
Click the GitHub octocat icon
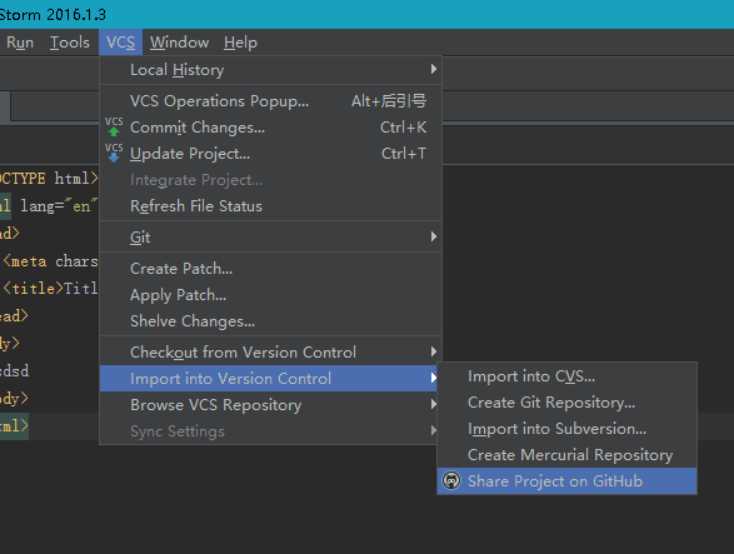452,481
